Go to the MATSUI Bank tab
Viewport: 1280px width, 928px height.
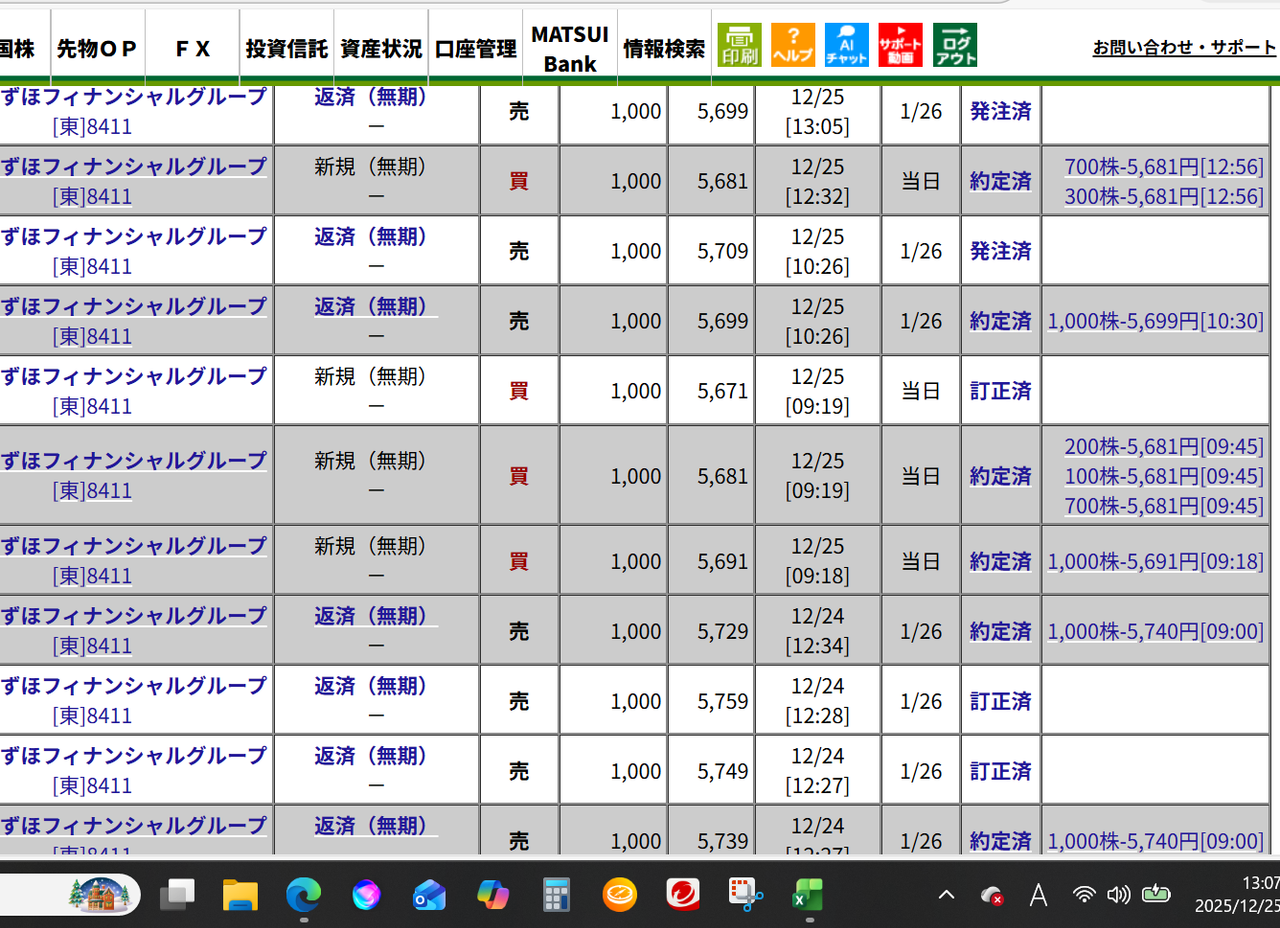point(569,44)
